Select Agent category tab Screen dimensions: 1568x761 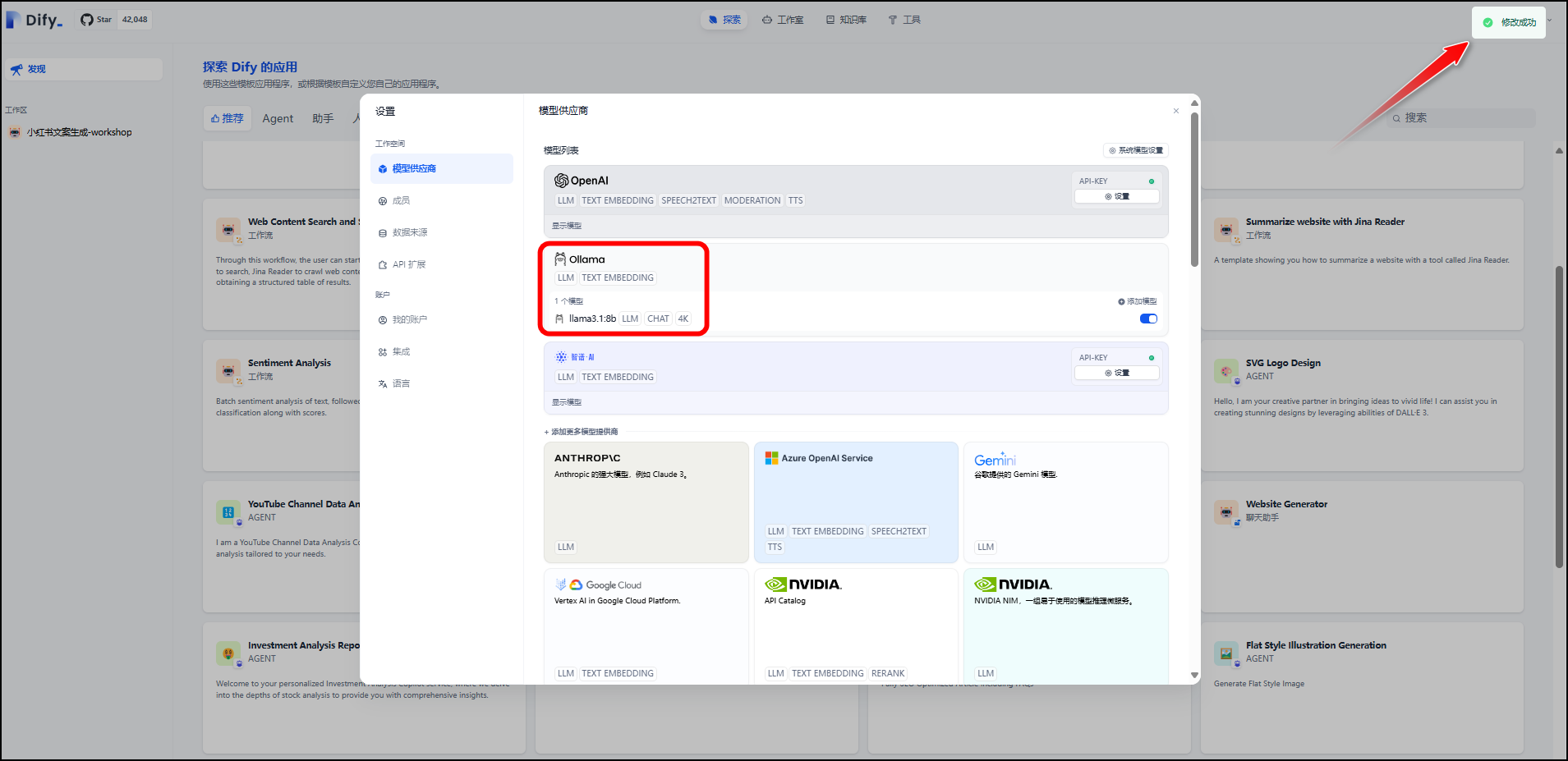coord(278,118)
